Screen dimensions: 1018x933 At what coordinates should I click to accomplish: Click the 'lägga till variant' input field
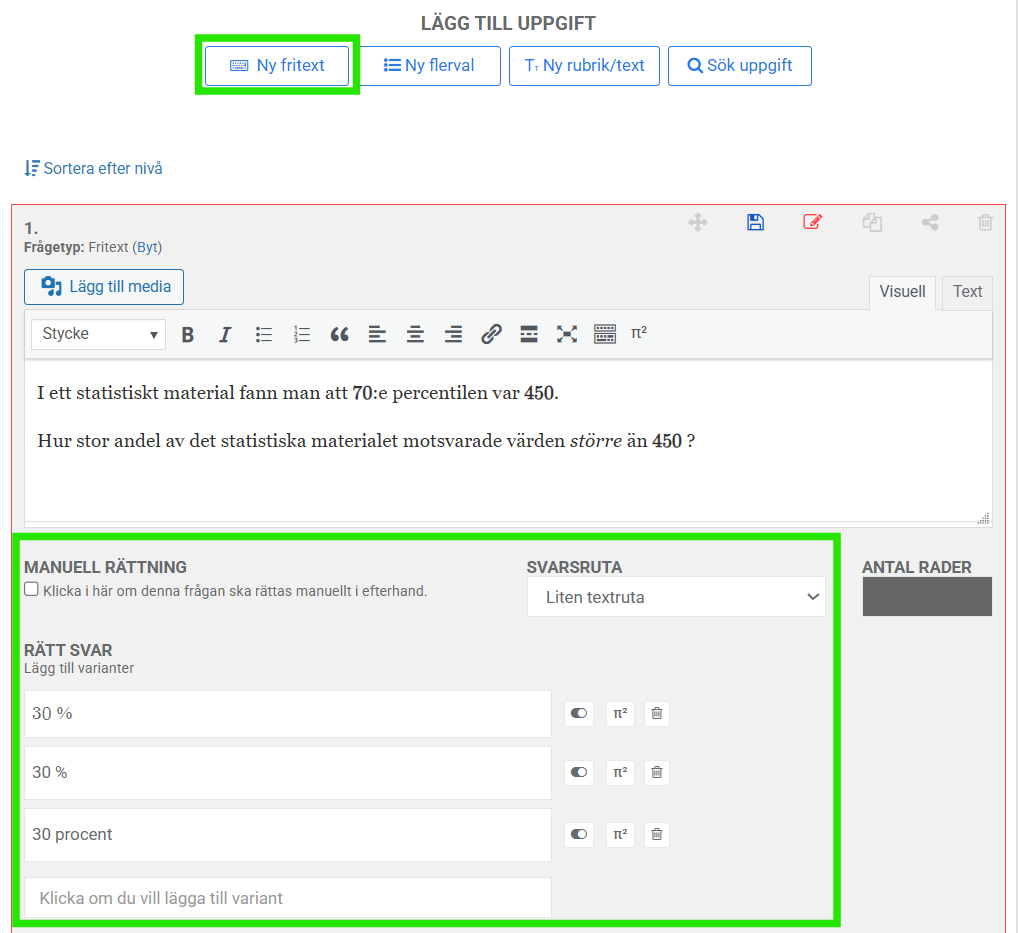click(x=287, y=898)
